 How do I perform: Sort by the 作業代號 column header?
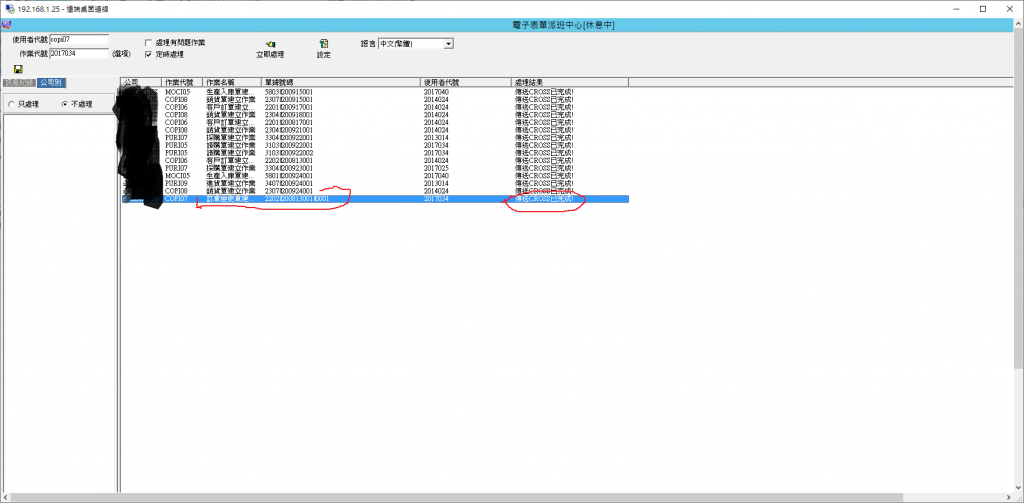[x=183, y=82]
